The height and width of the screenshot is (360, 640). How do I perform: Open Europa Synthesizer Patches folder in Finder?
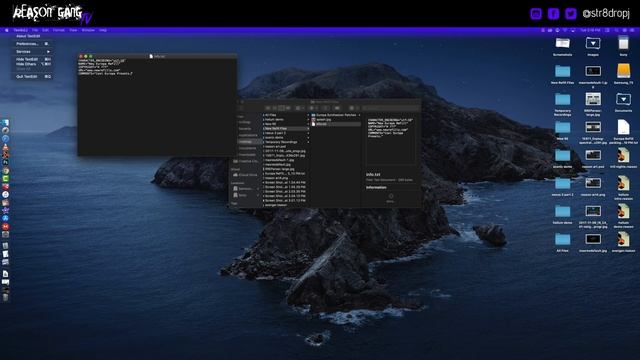[336, 115]
